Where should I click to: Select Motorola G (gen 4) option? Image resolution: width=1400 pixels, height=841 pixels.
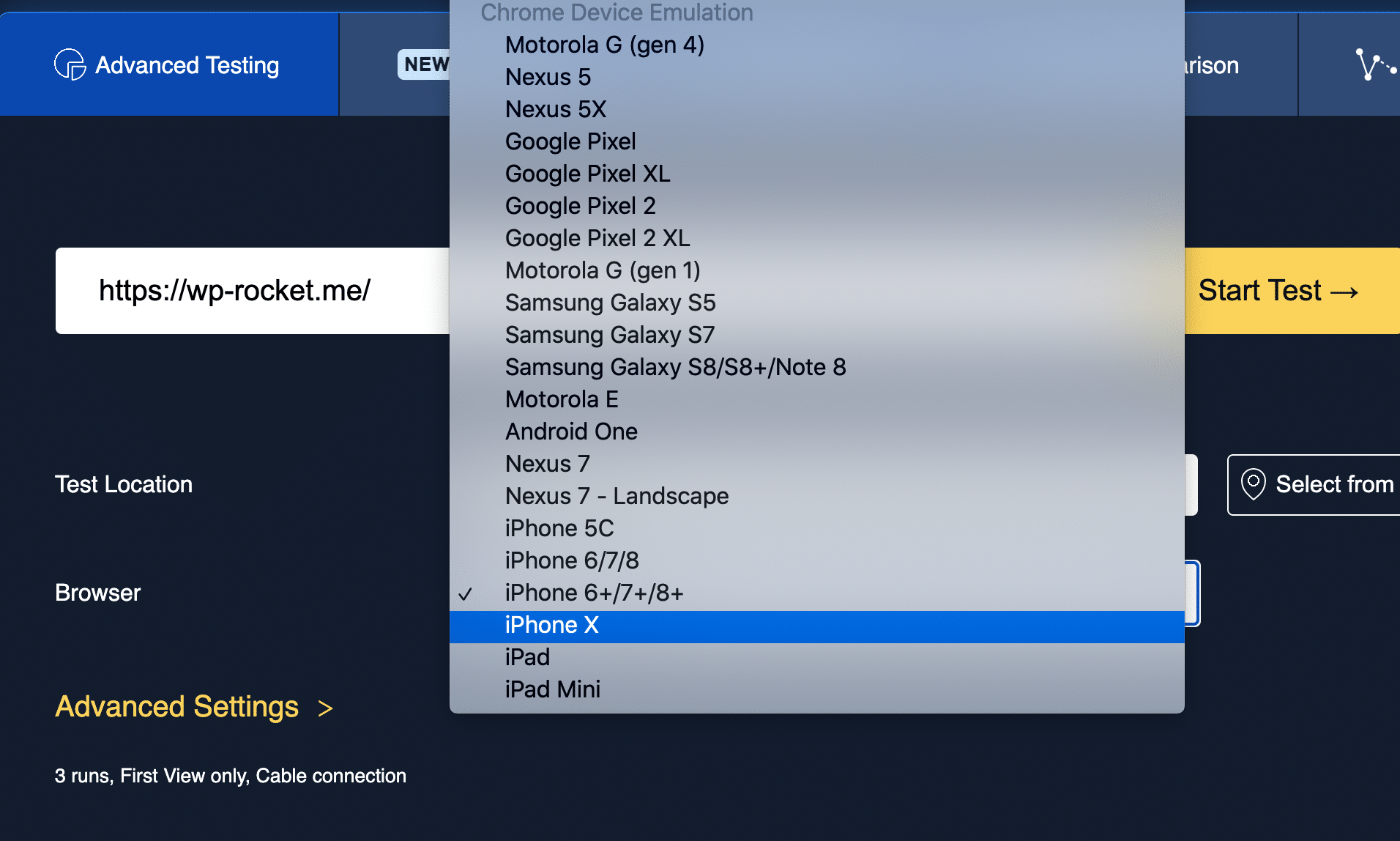point(817,45)
